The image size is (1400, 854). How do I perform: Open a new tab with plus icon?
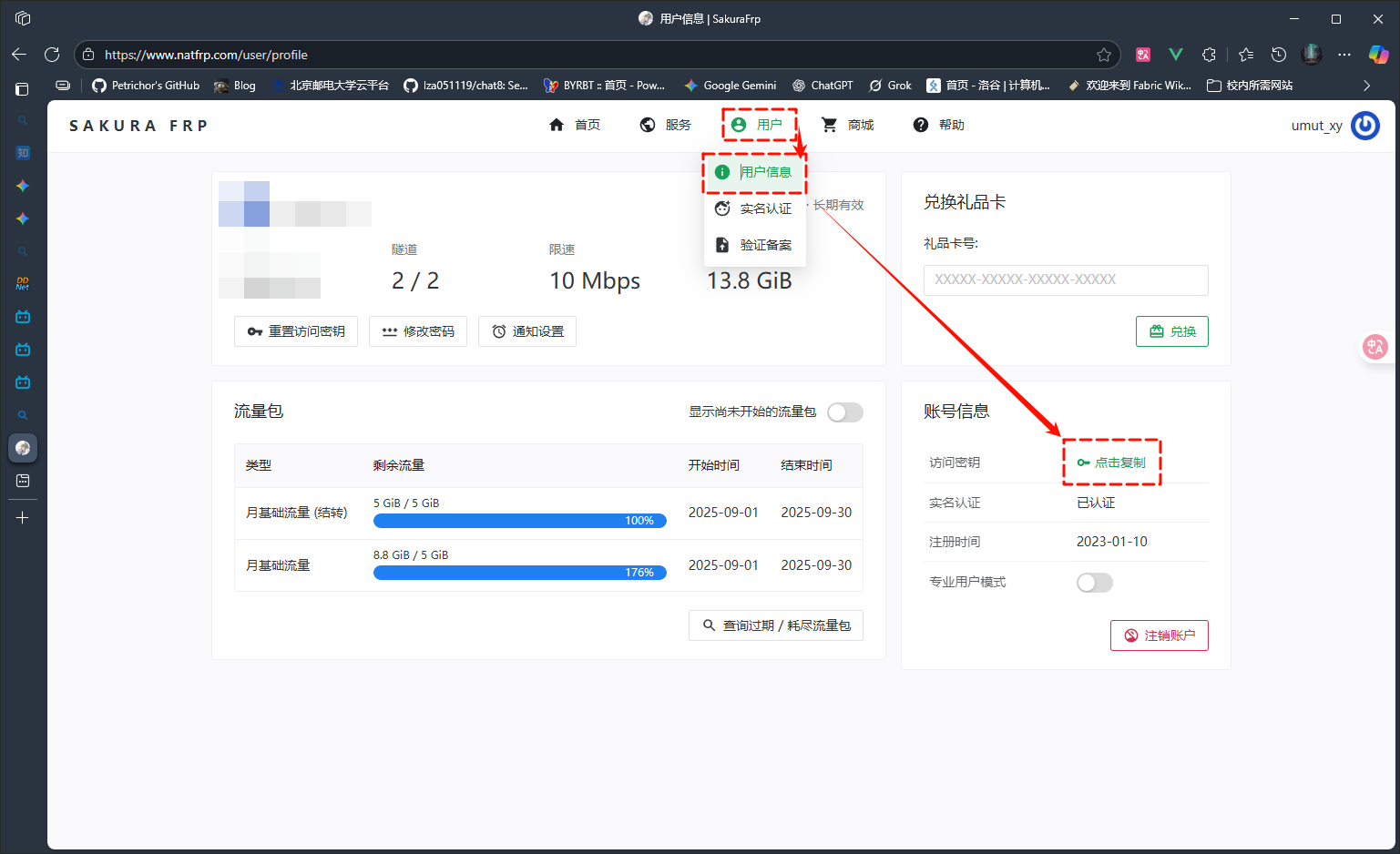point(23,518)
